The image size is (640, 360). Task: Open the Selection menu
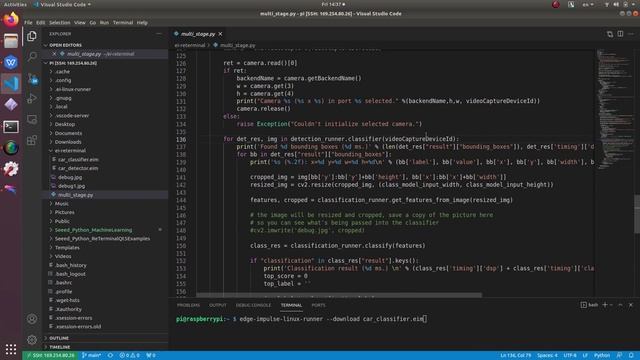pos(60,23)
